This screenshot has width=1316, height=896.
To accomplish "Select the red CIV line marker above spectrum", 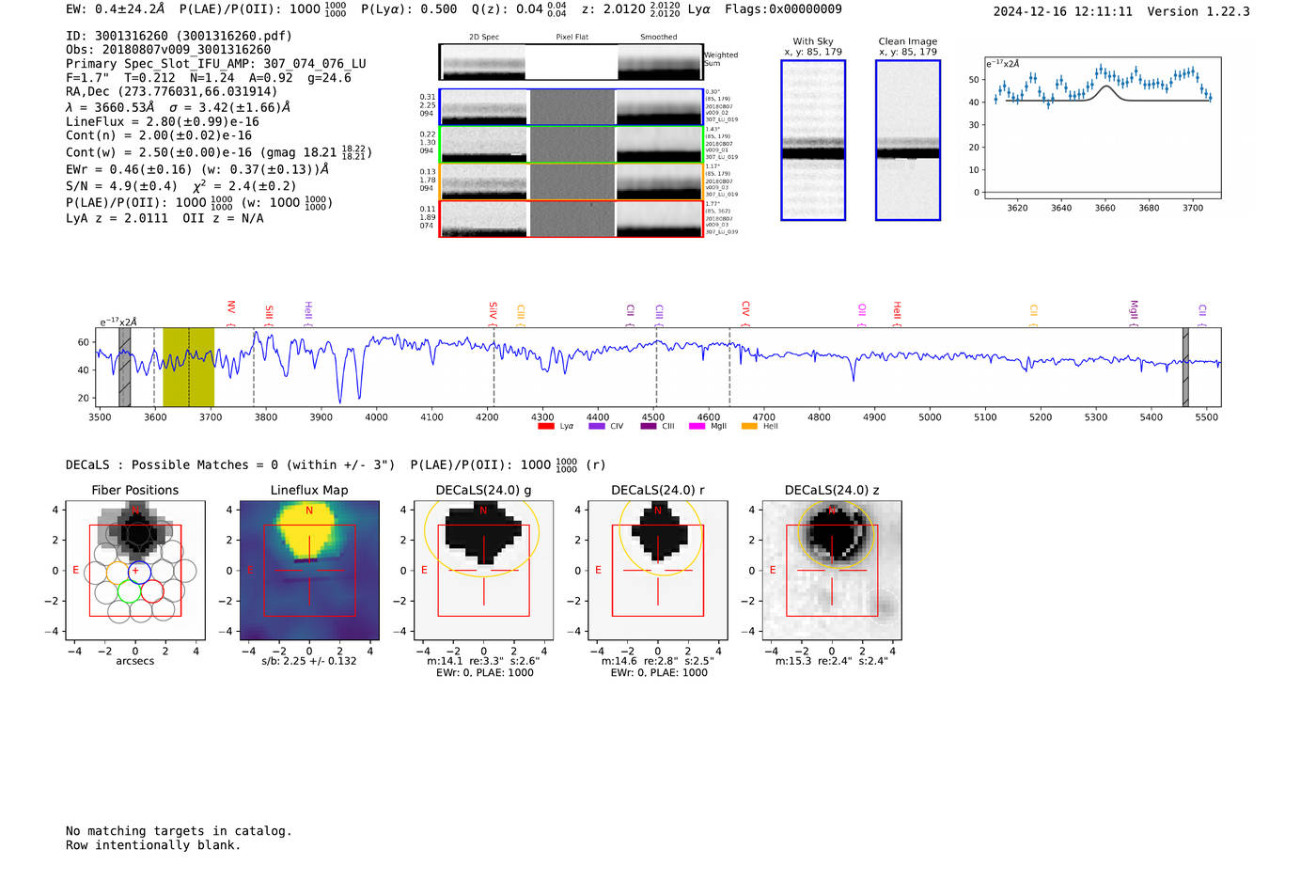I will coord(745,312).
